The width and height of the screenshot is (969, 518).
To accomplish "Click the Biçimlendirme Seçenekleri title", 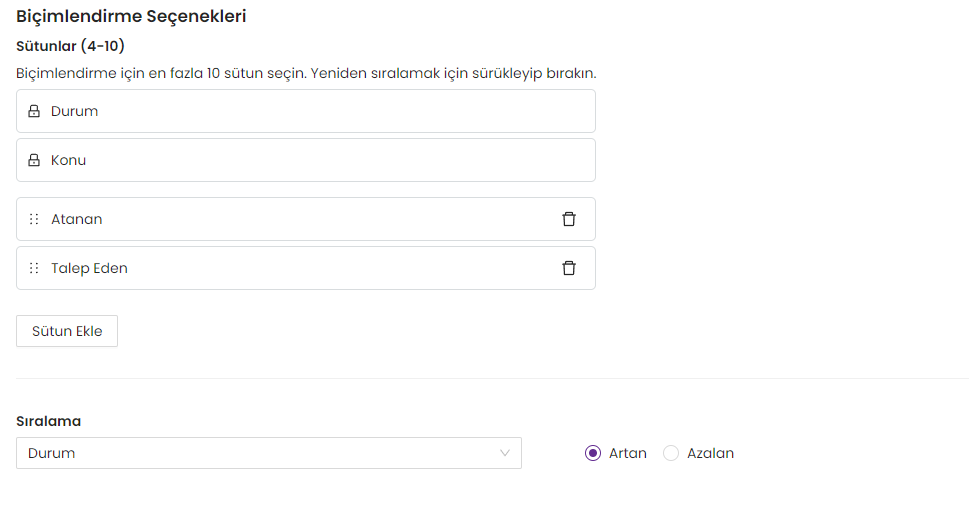I will tap(131, 16).
